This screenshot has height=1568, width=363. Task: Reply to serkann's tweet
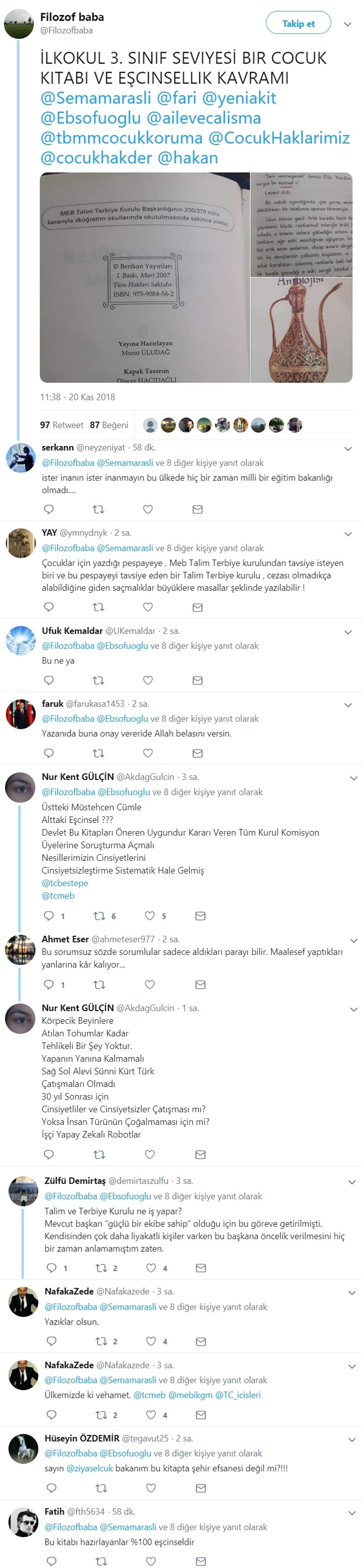pos(49,509)
